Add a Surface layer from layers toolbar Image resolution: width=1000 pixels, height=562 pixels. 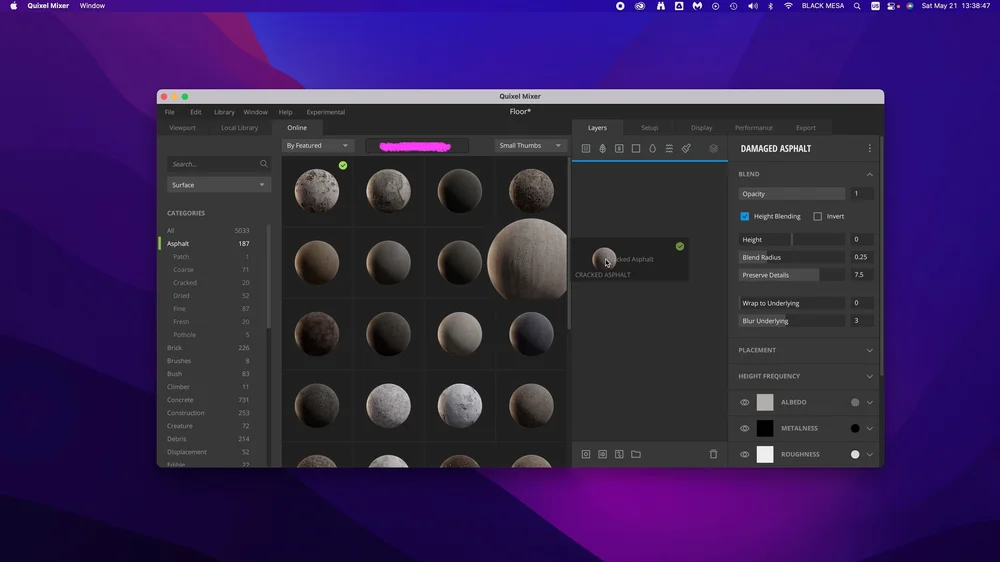[585, 149]
